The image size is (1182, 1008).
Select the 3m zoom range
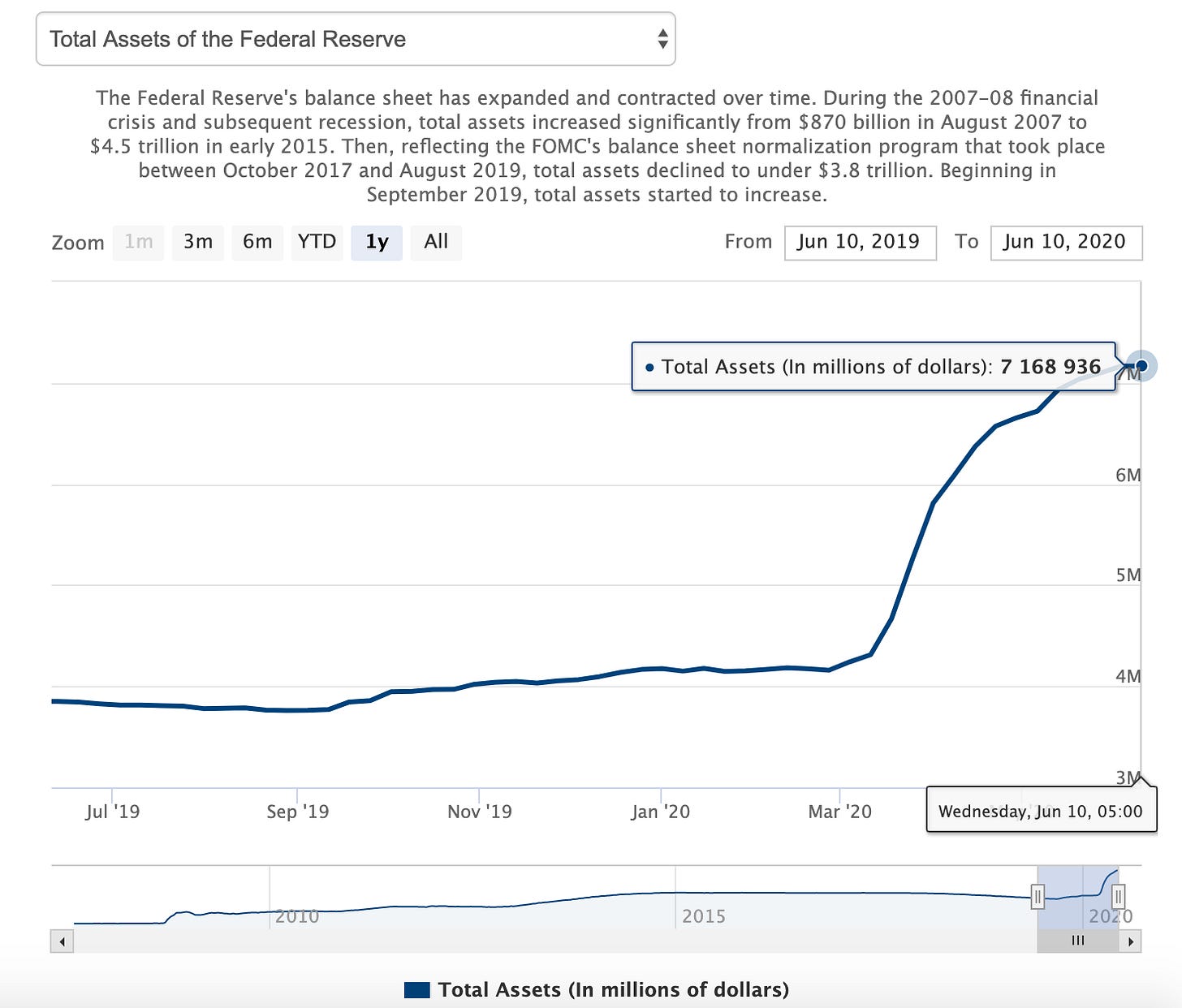[198, 242]
